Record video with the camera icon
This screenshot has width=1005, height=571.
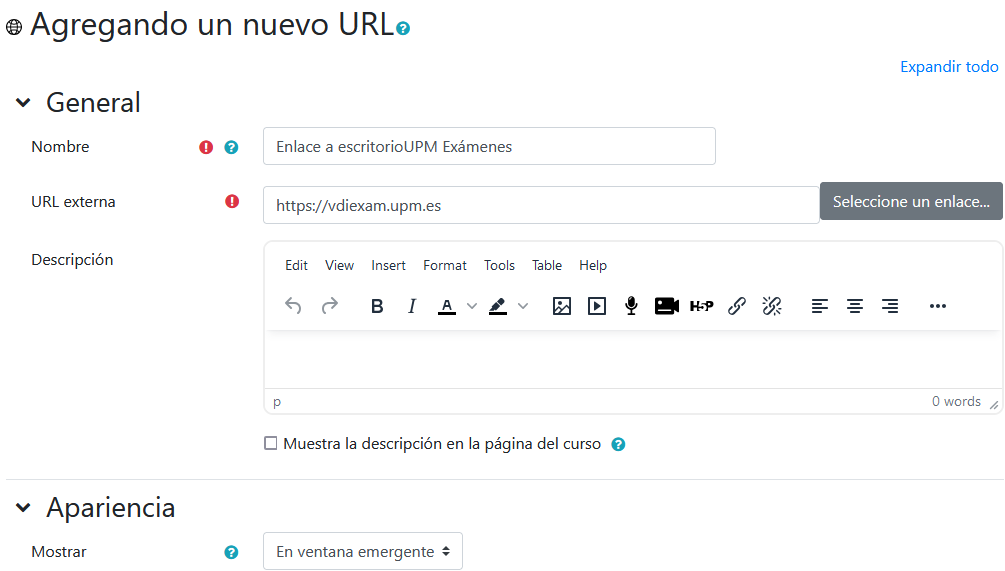point(667,306)
